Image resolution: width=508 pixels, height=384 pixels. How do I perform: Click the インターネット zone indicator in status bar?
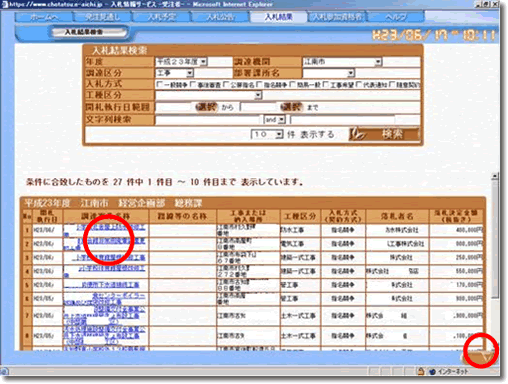tap(450, 371)
